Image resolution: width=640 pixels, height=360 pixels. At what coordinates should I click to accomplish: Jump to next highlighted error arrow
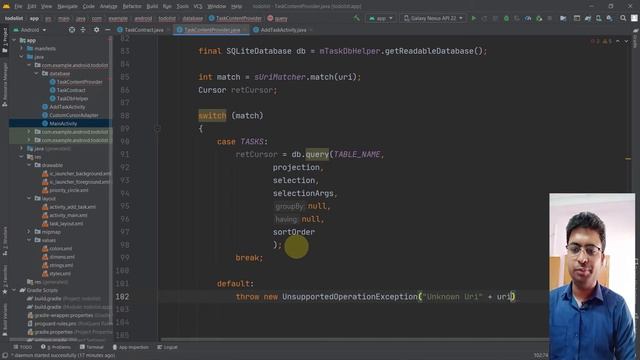click(x=626, y=41)
